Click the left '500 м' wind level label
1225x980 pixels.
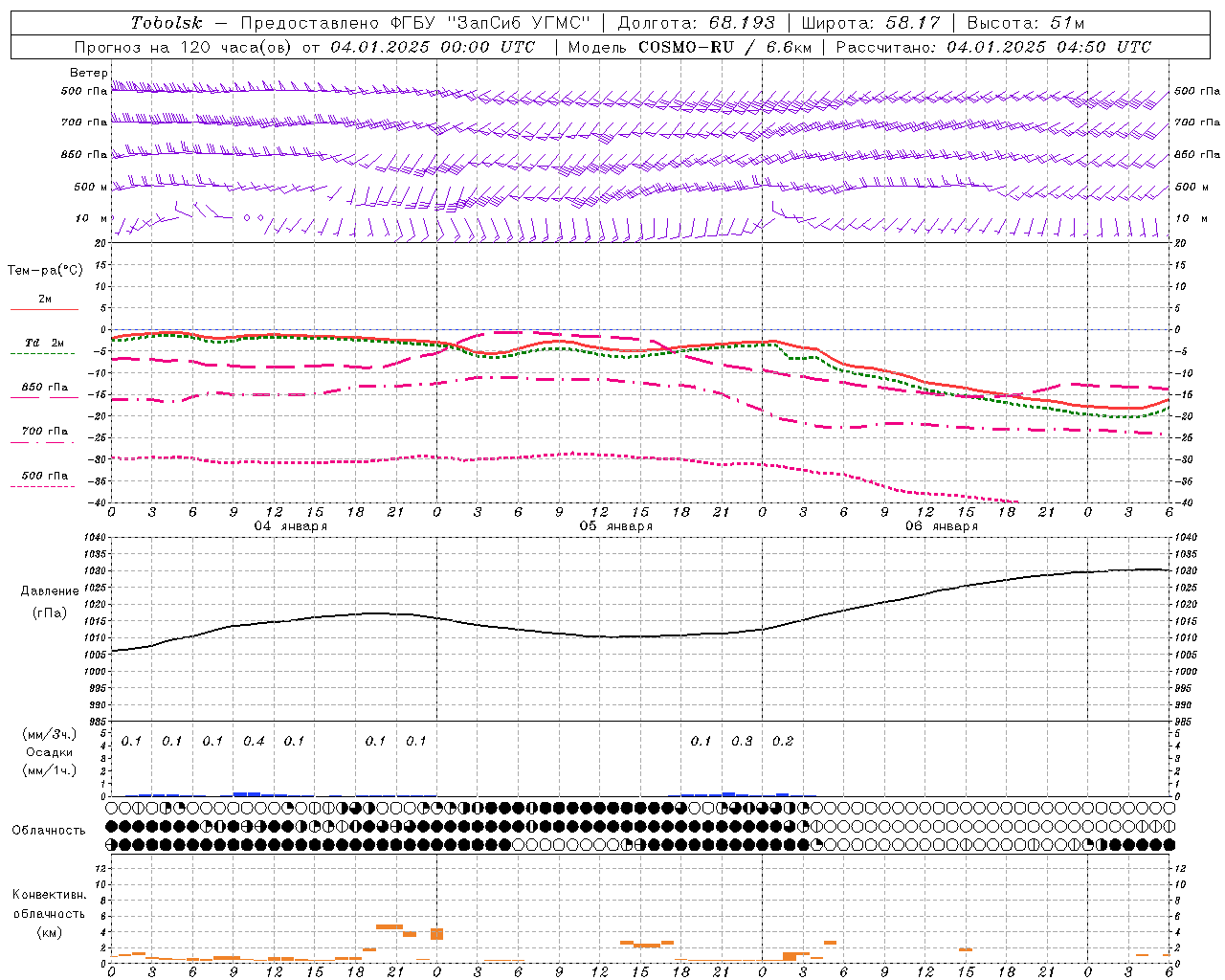tap(91, 187)
